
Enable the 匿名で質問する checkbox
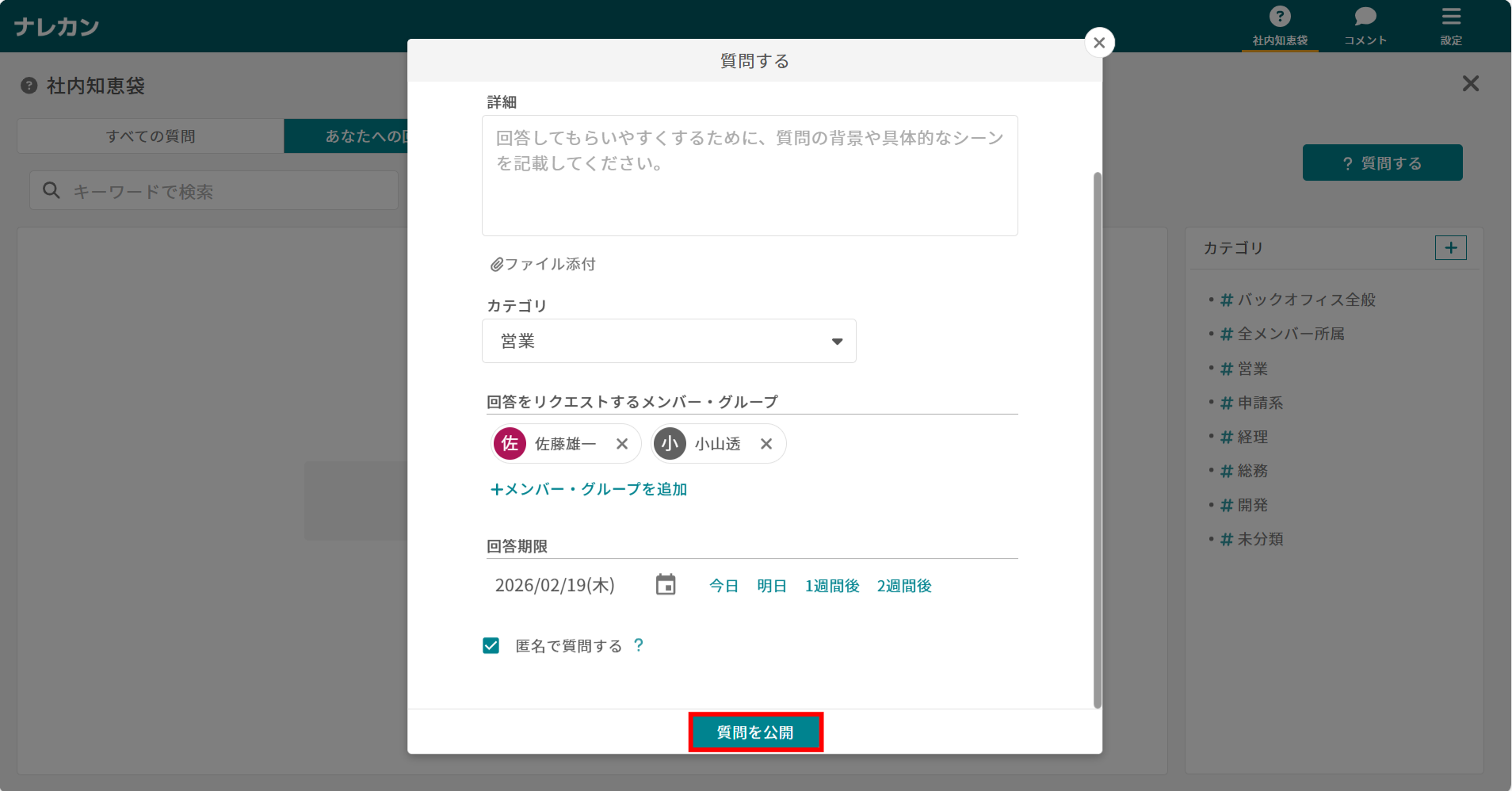491,645
